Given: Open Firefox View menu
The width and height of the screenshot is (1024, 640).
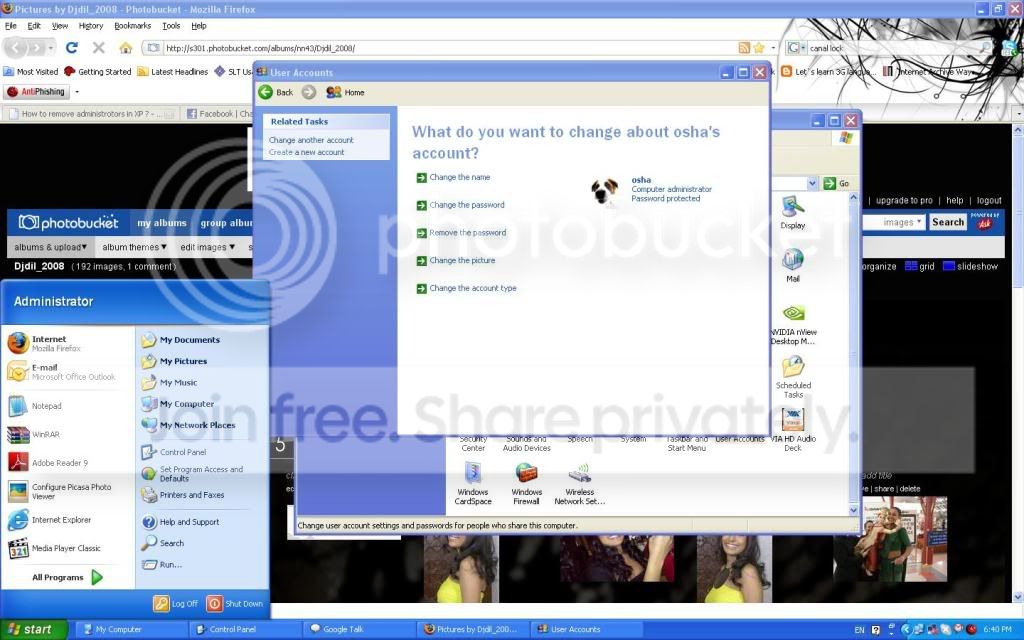Looking at the screenshot, I should 60,26.
